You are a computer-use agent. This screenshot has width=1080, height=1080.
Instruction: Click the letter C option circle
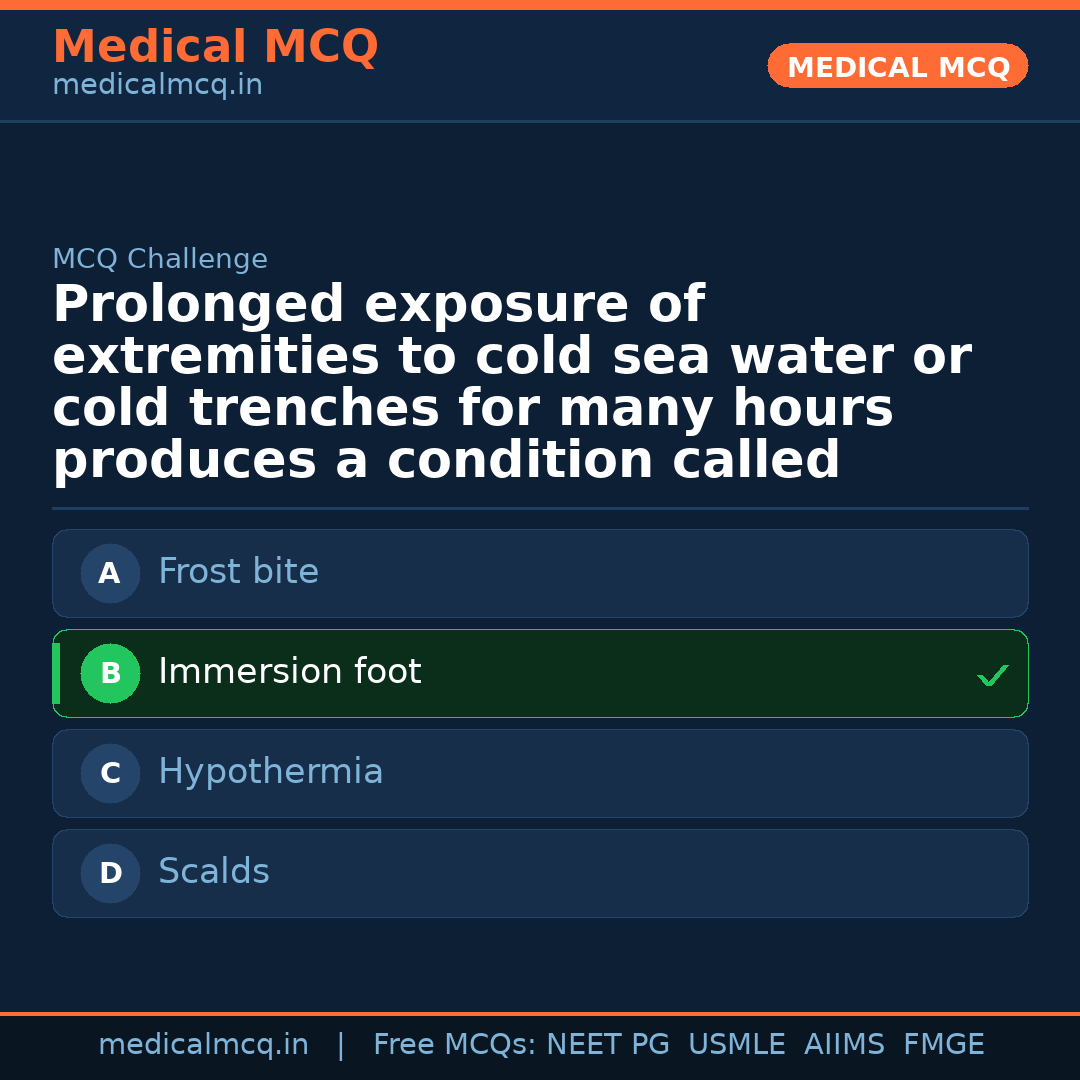pos(110,774)
